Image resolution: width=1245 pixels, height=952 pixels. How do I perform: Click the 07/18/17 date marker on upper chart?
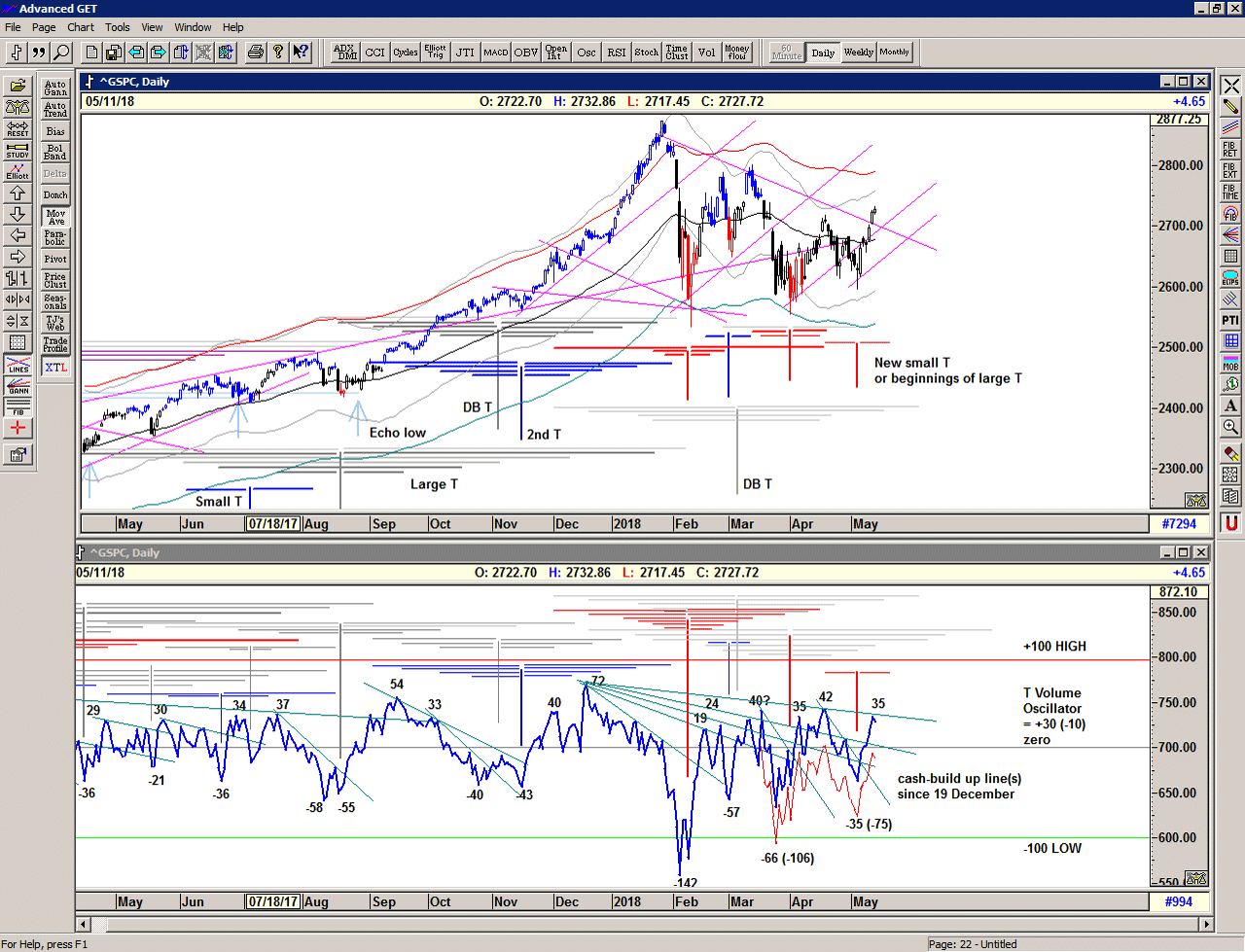273,524
